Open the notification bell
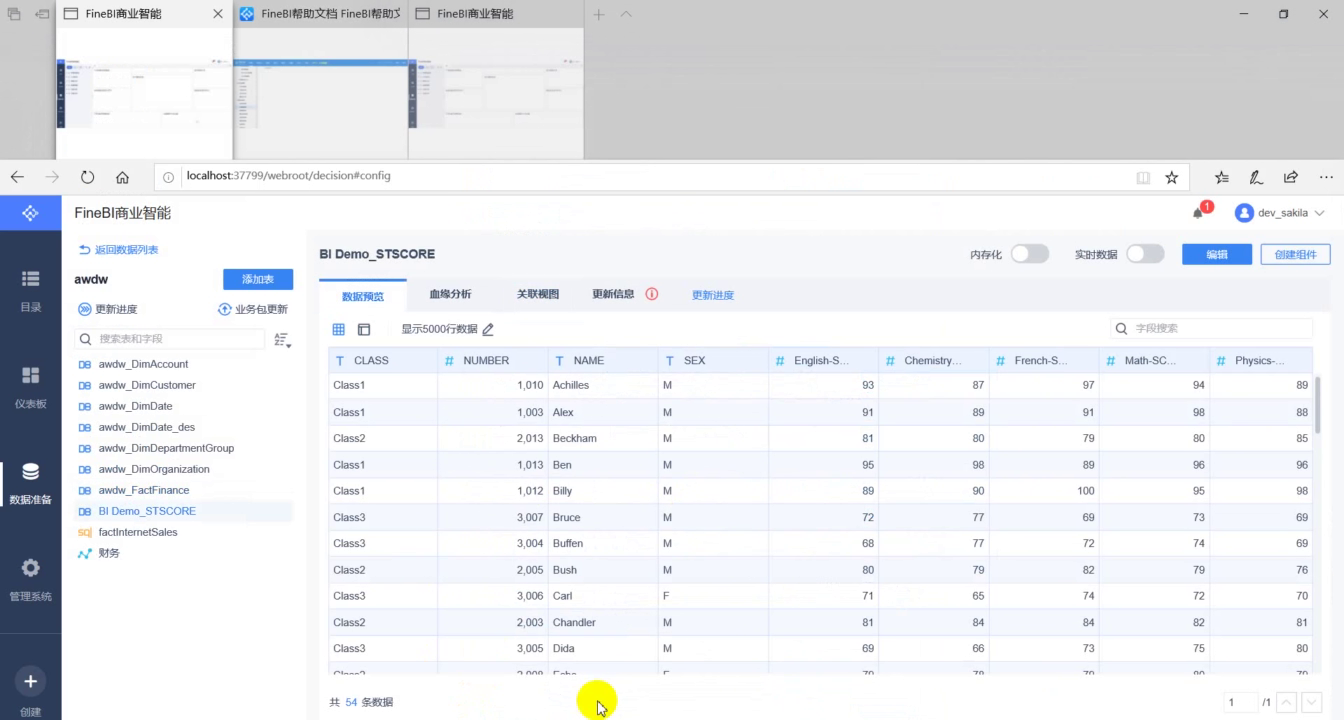The width and height of the screenshot is (1344, 720). pos(1198,213)
